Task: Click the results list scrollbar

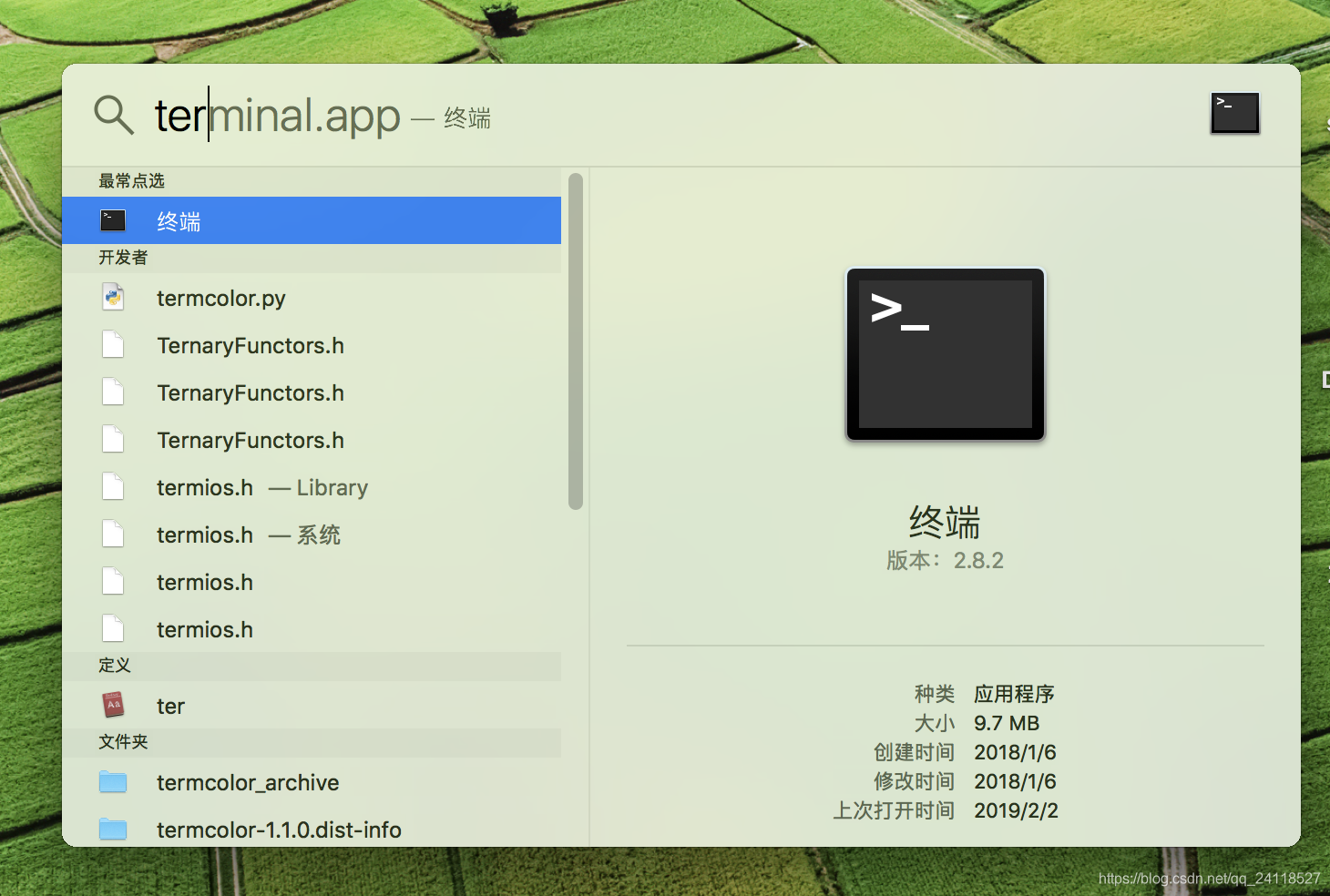Action: click(576, 341)
